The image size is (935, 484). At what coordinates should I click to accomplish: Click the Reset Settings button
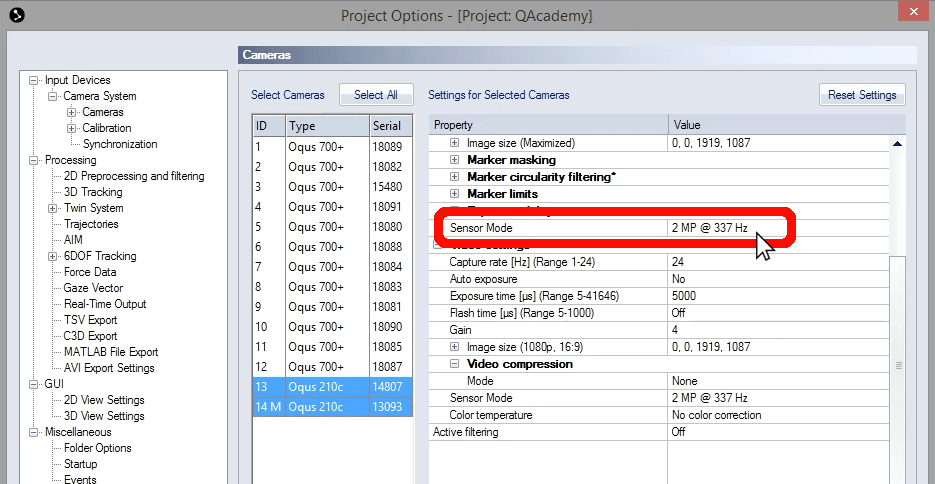pyautogui.click(x=862, y=95)
